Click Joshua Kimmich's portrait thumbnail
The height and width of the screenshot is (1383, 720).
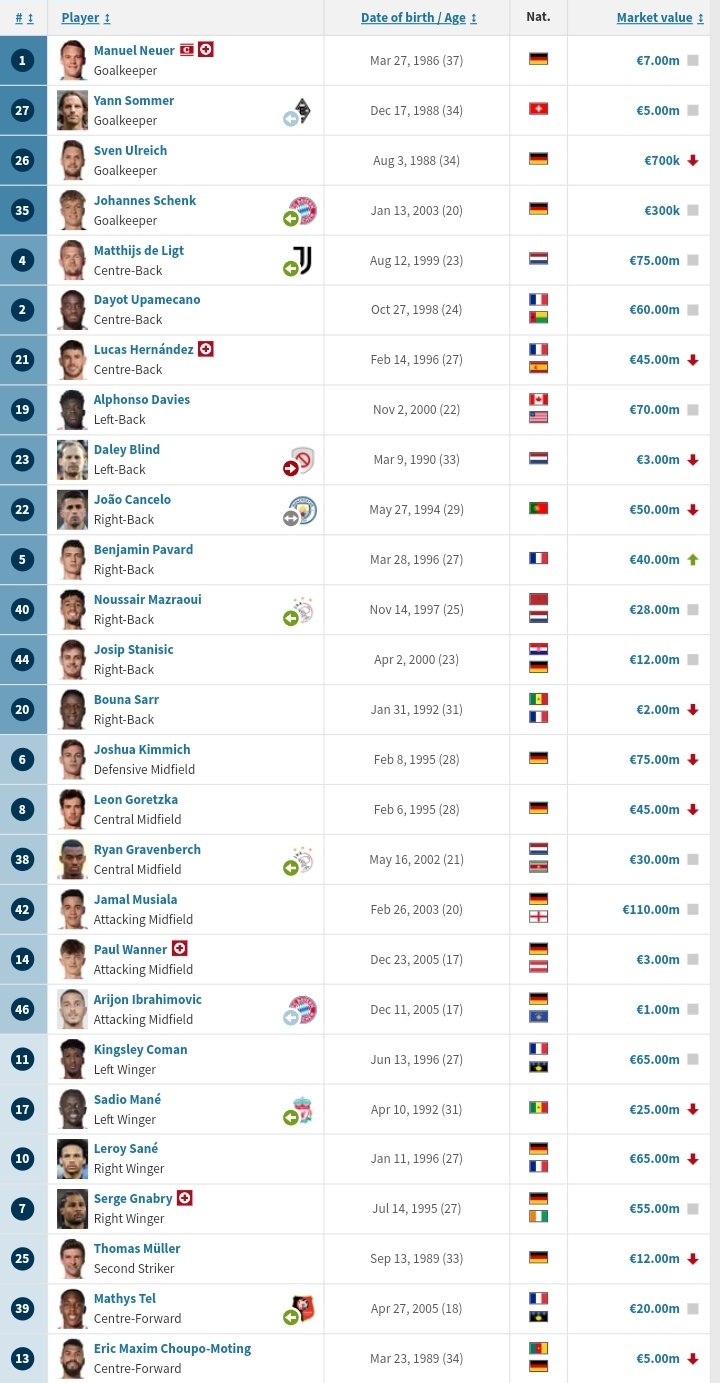click(72, 759)
